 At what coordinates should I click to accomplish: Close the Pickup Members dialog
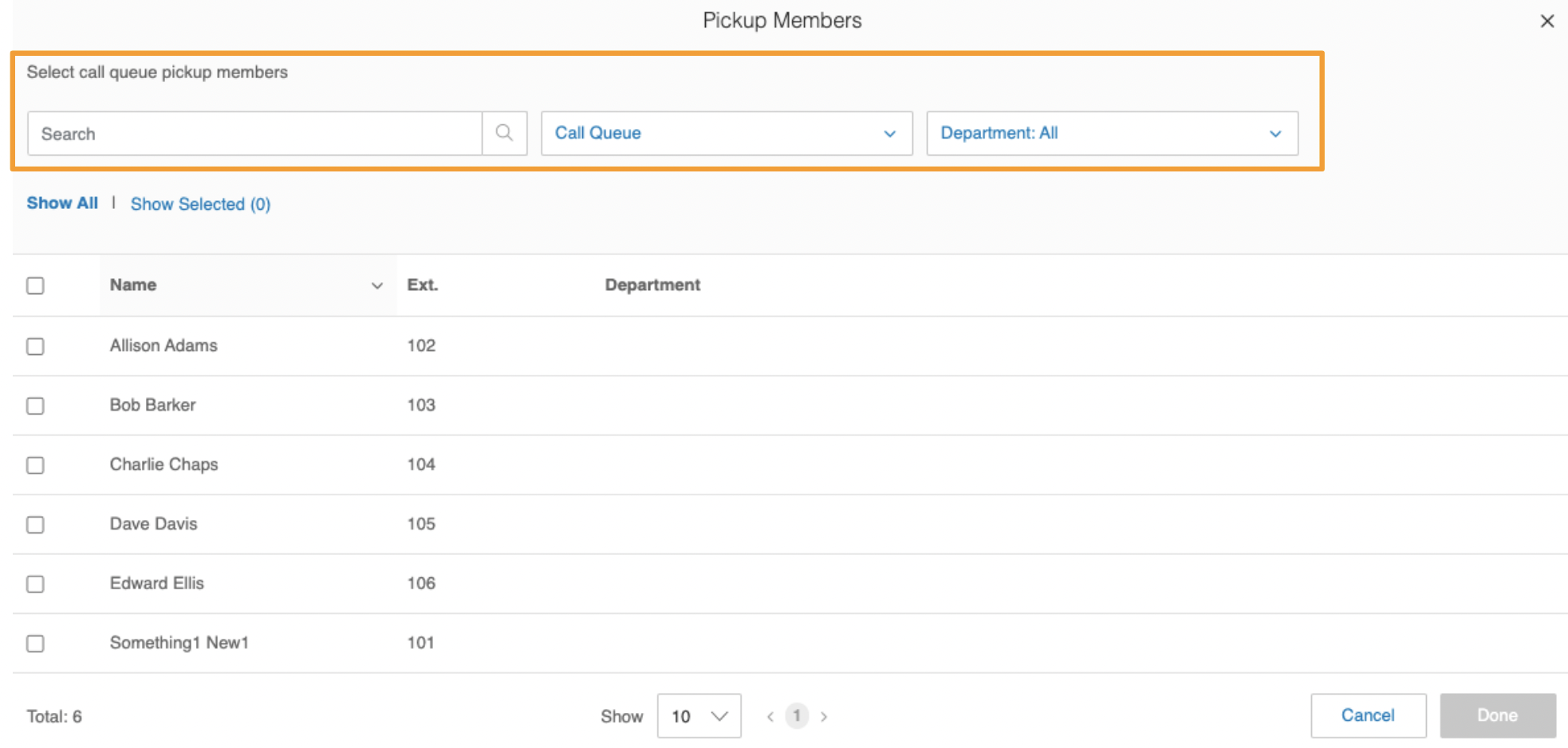click(1546, 22)
